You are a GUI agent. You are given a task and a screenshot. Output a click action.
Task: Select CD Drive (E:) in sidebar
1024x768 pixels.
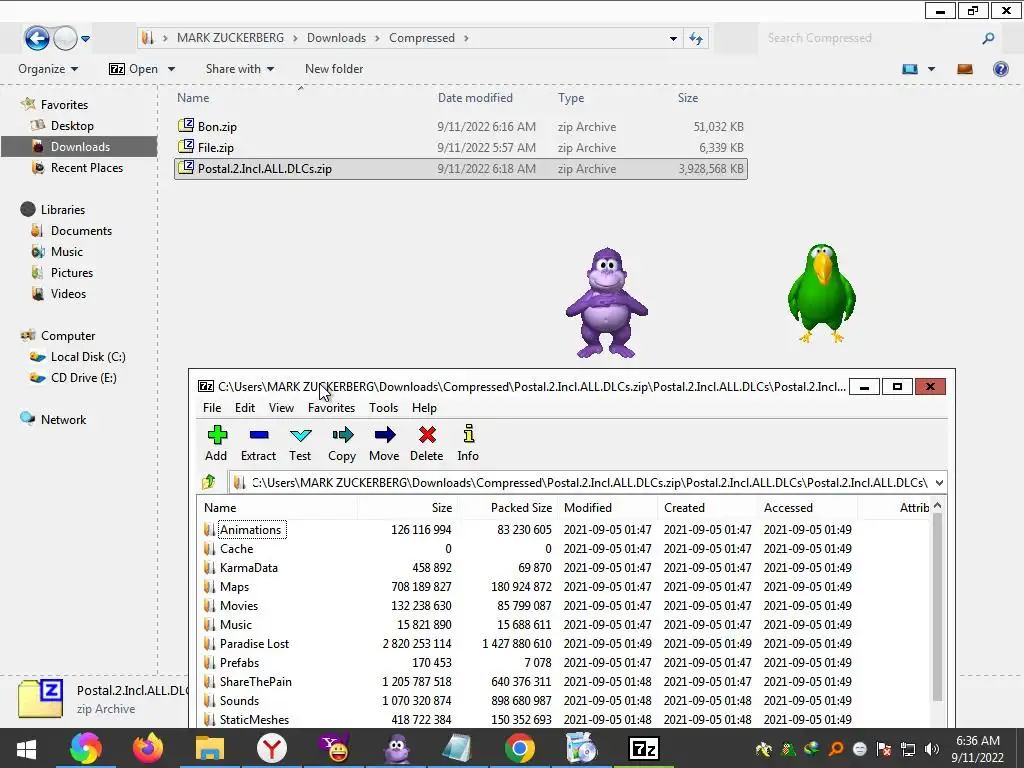pos(84,377)
